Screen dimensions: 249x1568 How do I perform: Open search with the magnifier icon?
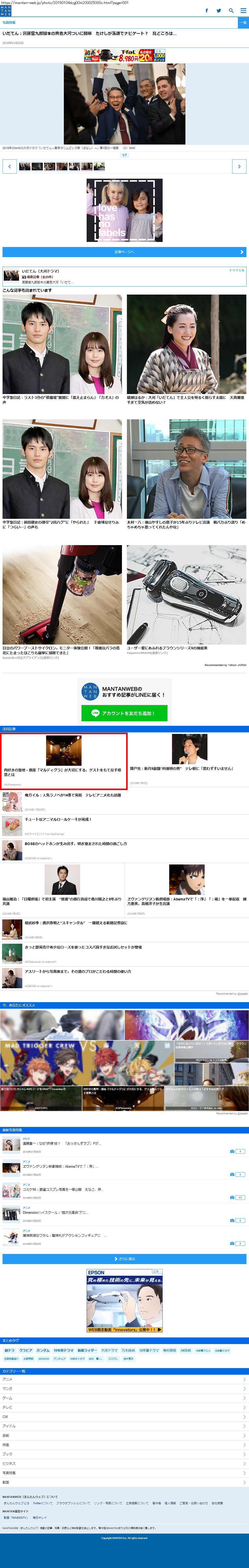pos(231,10)
